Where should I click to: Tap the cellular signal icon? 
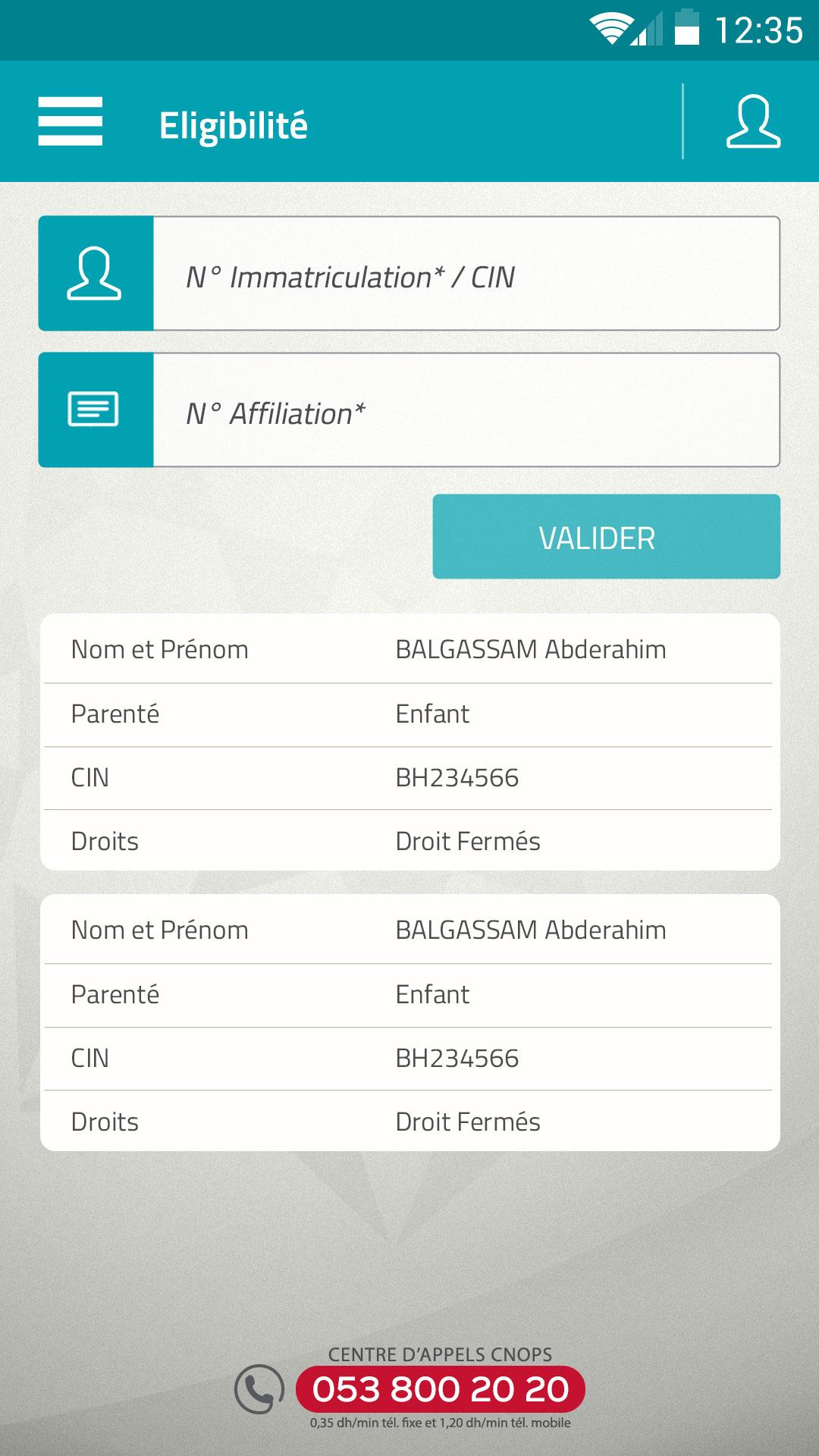coord(647,29)
